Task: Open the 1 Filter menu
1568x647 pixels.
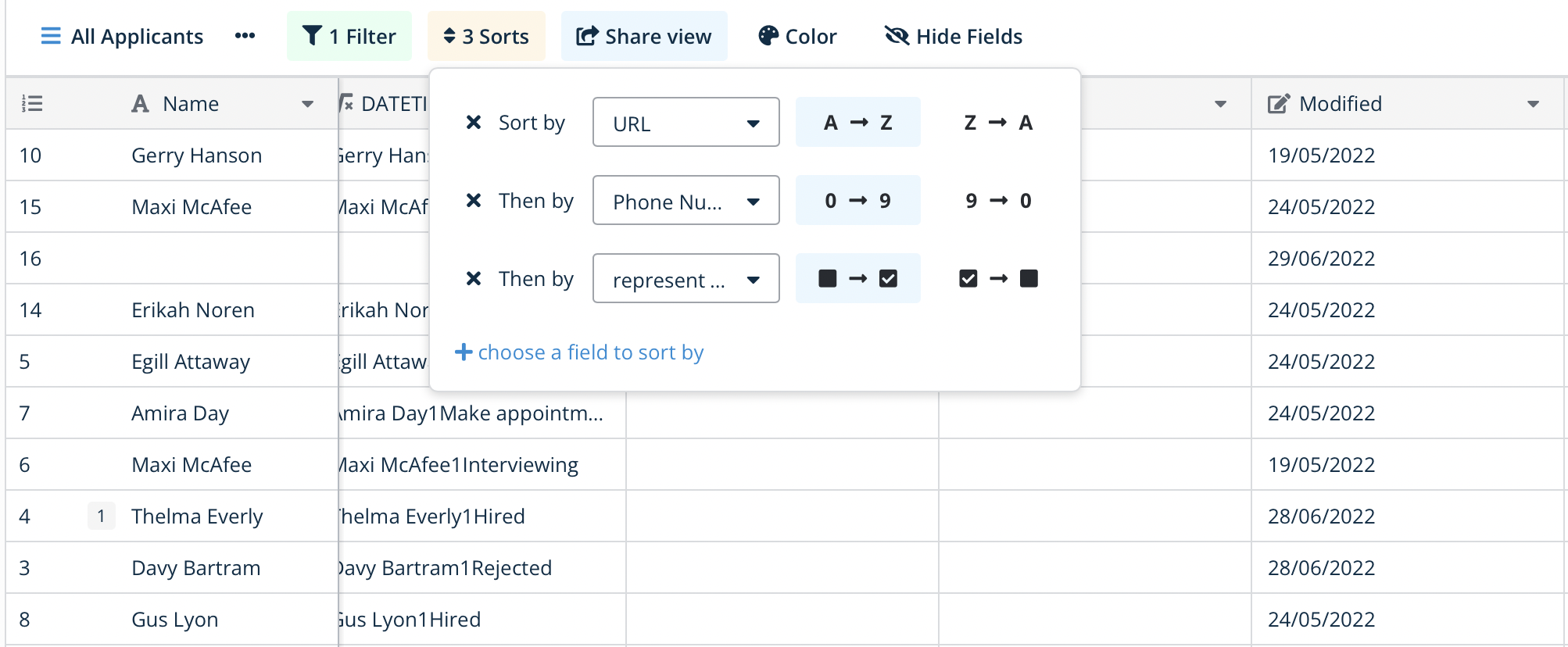Action: pyautogui.click(x=349, y=36)
